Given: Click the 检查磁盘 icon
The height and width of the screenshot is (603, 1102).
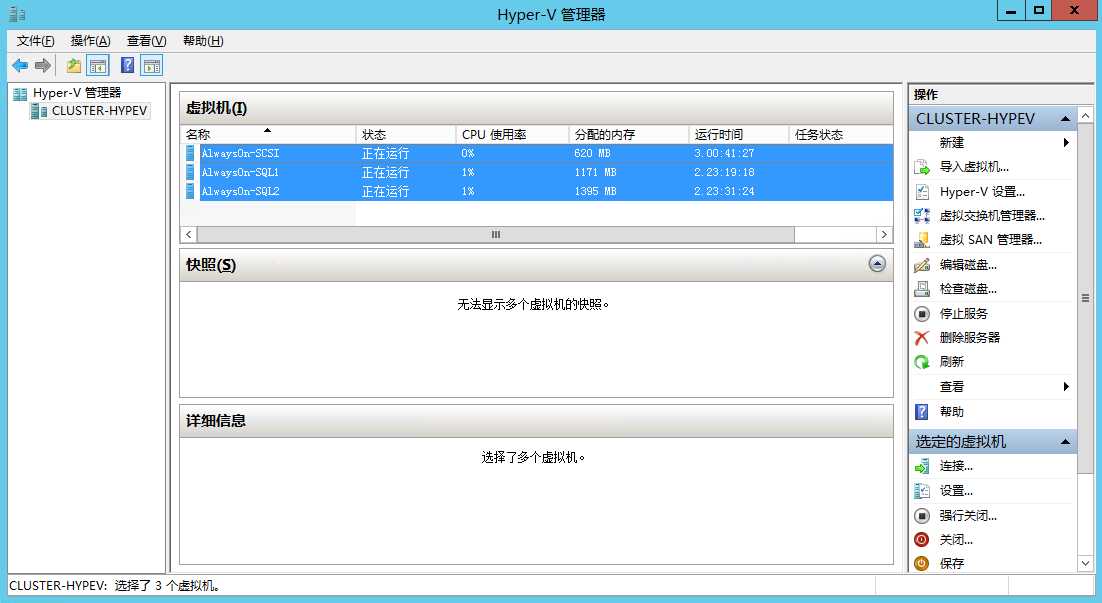Looking at the screenshot, I should [x=921, y=289].
